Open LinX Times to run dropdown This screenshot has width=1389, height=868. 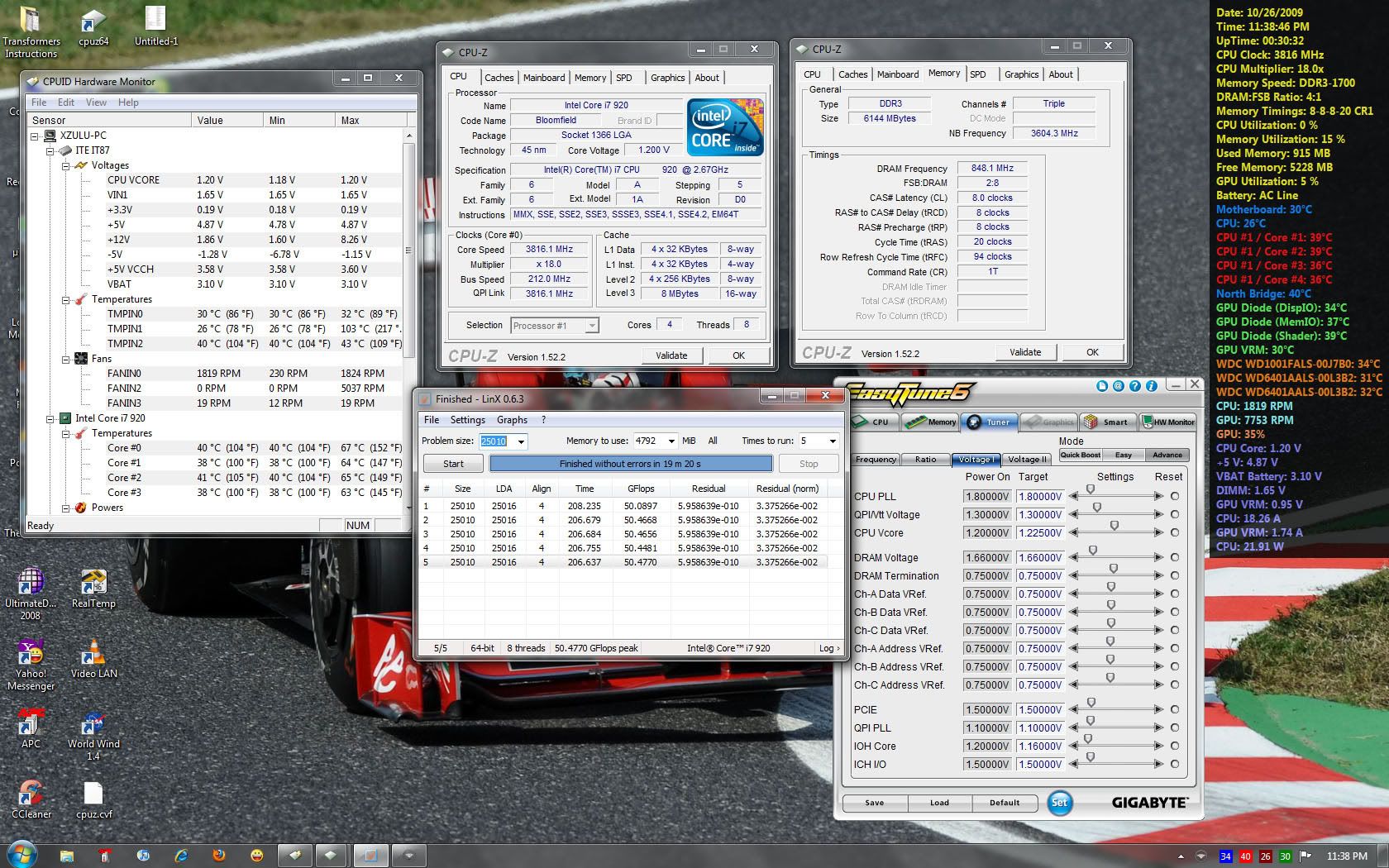point(832,441)
